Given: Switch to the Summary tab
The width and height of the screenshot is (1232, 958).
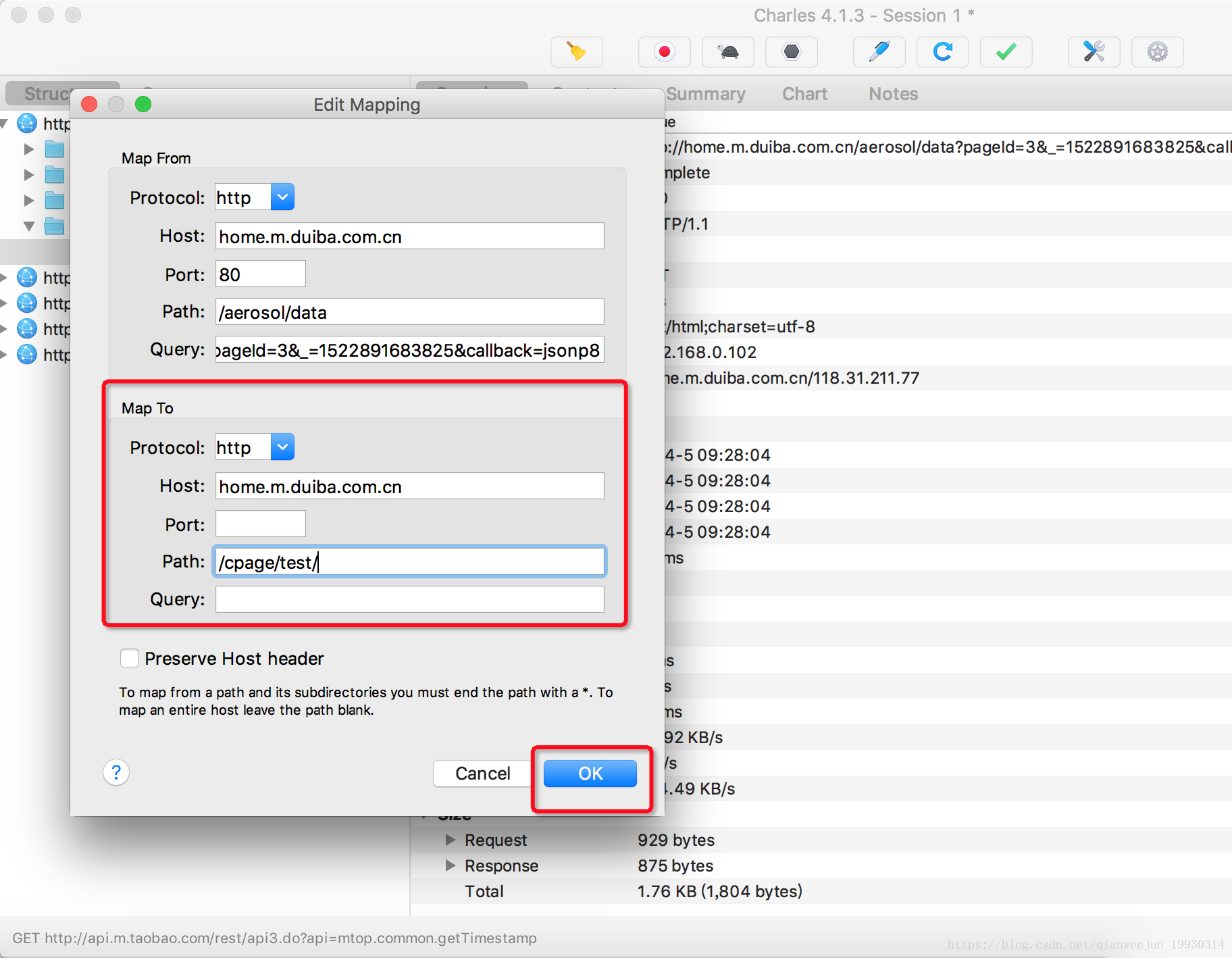Looking at the screenshot, I should pos(706,94).
